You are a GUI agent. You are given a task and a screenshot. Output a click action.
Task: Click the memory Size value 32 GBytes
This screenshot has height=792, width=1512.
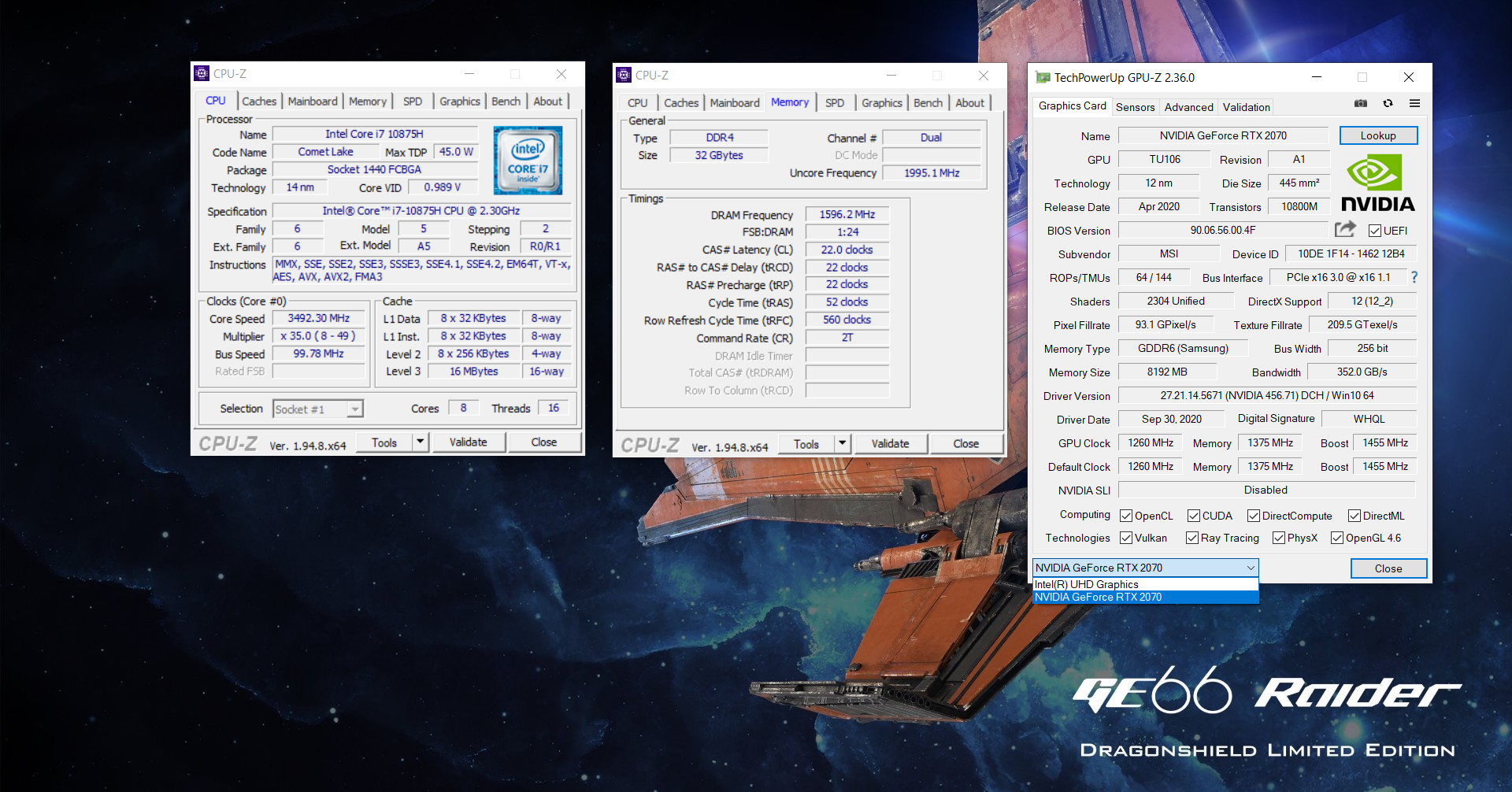(719, 155)
